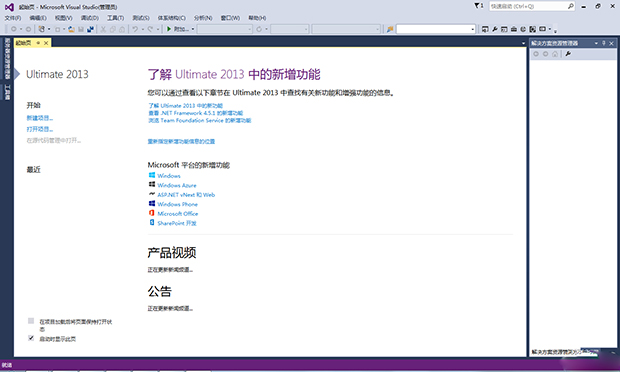Click the browser refresh toolbar icon

(259, 29)
